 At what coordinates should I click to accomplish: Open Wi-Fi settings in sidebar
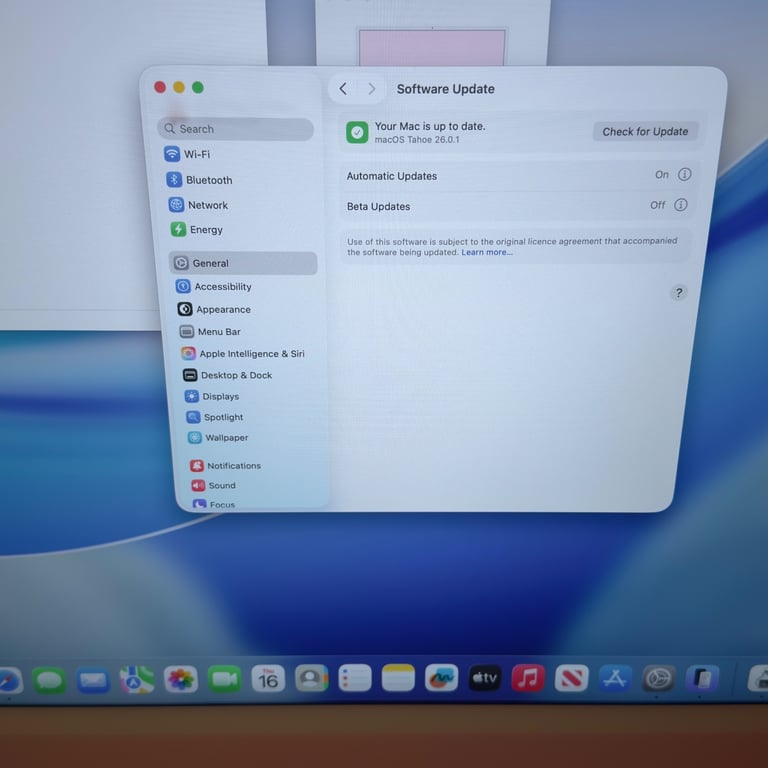point(187,154)
